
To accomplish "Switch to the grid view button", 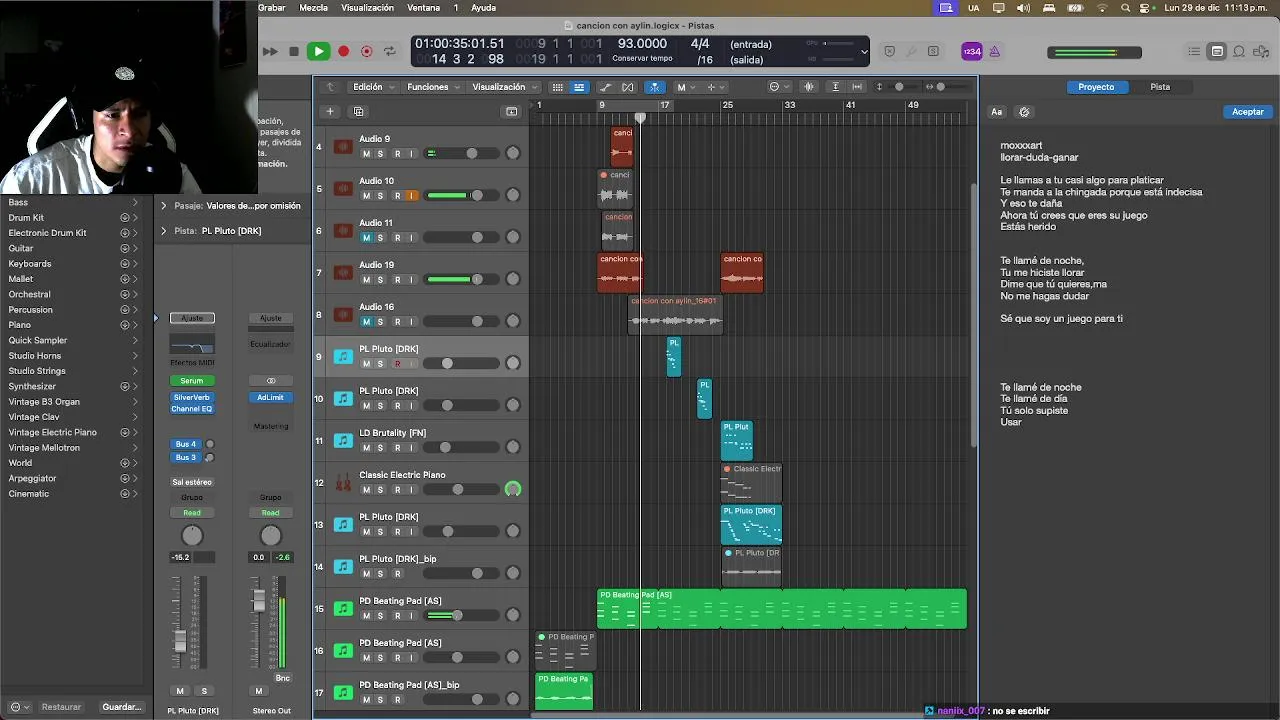I will (558, 87).
